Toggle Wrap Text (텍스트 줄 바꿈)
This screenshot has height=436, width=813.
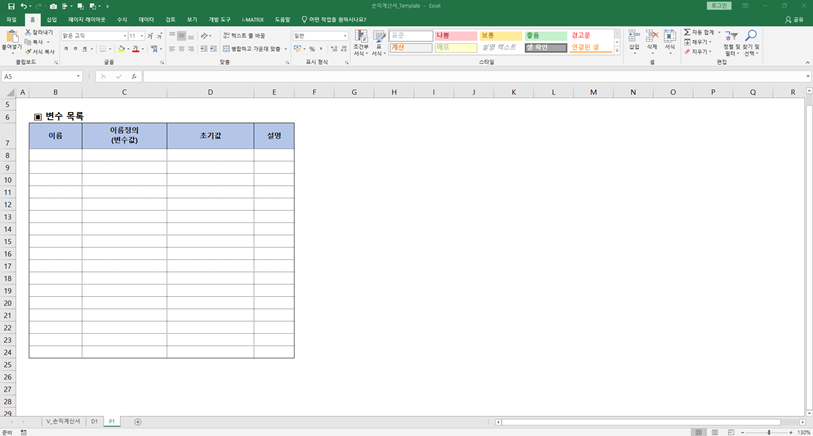pos(243,35)
